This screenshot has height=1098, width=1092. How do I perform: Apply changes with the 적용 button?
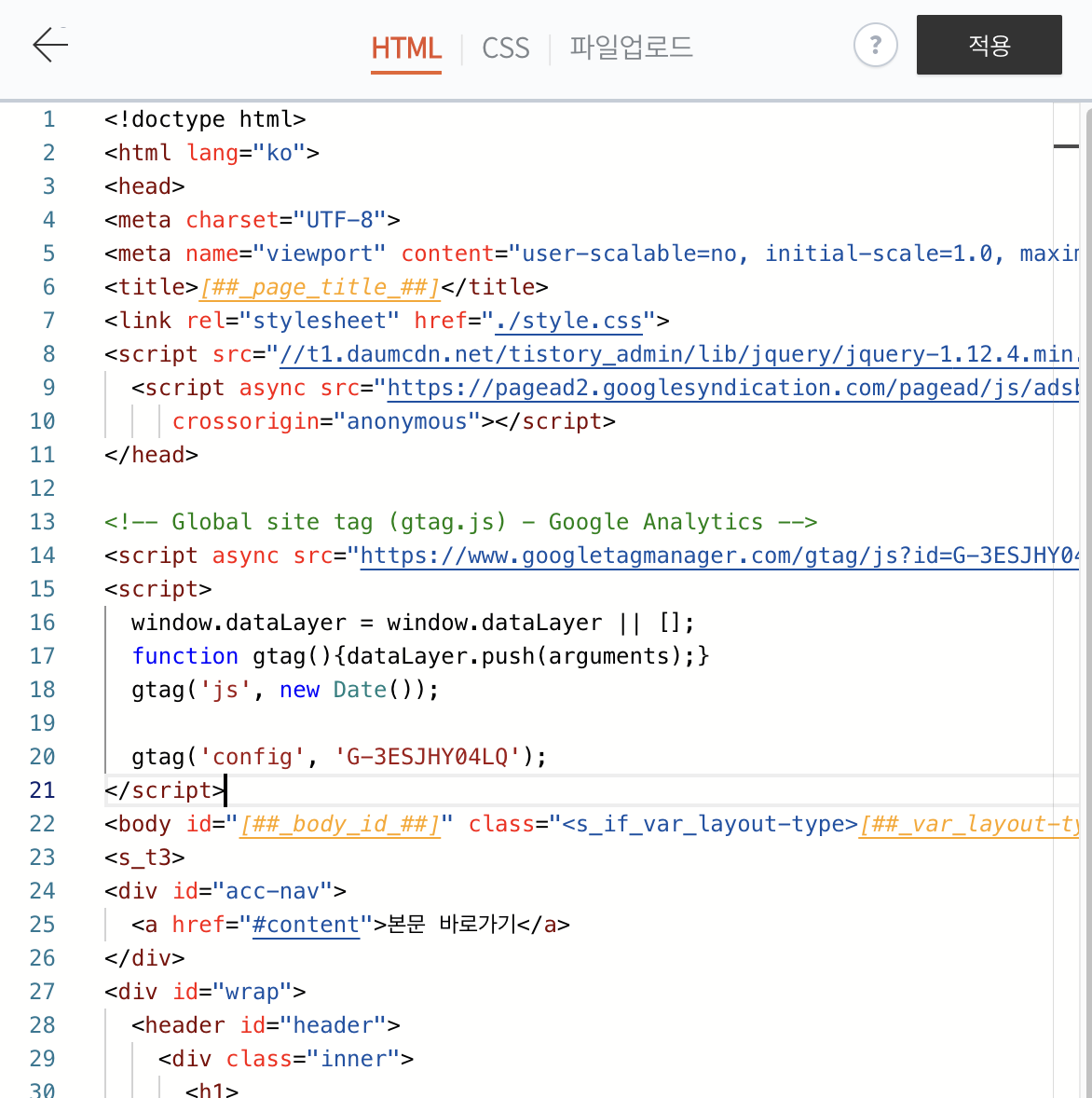(x=990, y=45)
